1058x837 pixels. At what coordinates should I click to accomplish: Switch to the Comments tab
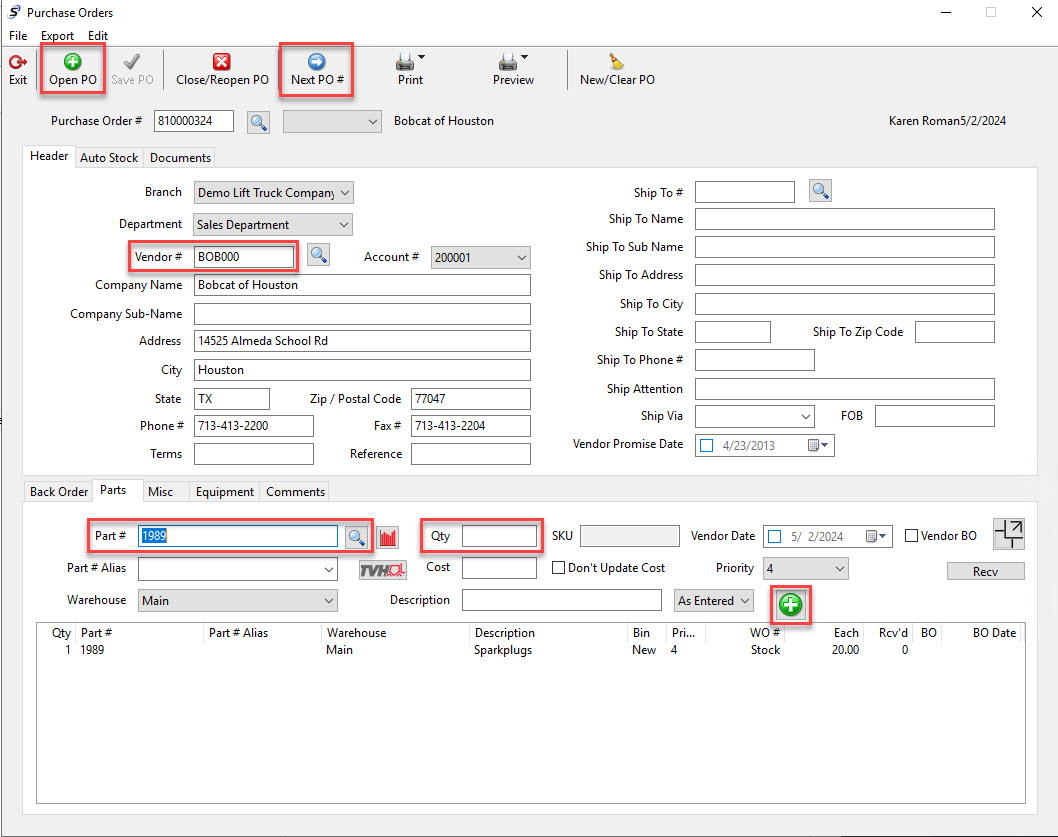pyautogui.click(x=296, y=492)
